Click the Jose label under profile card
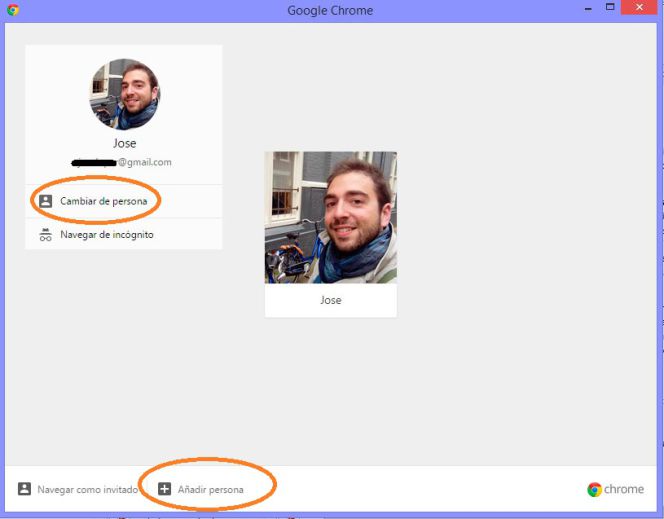Image resolution: width=664 pixels, height=519 pixels. (331, 300)
